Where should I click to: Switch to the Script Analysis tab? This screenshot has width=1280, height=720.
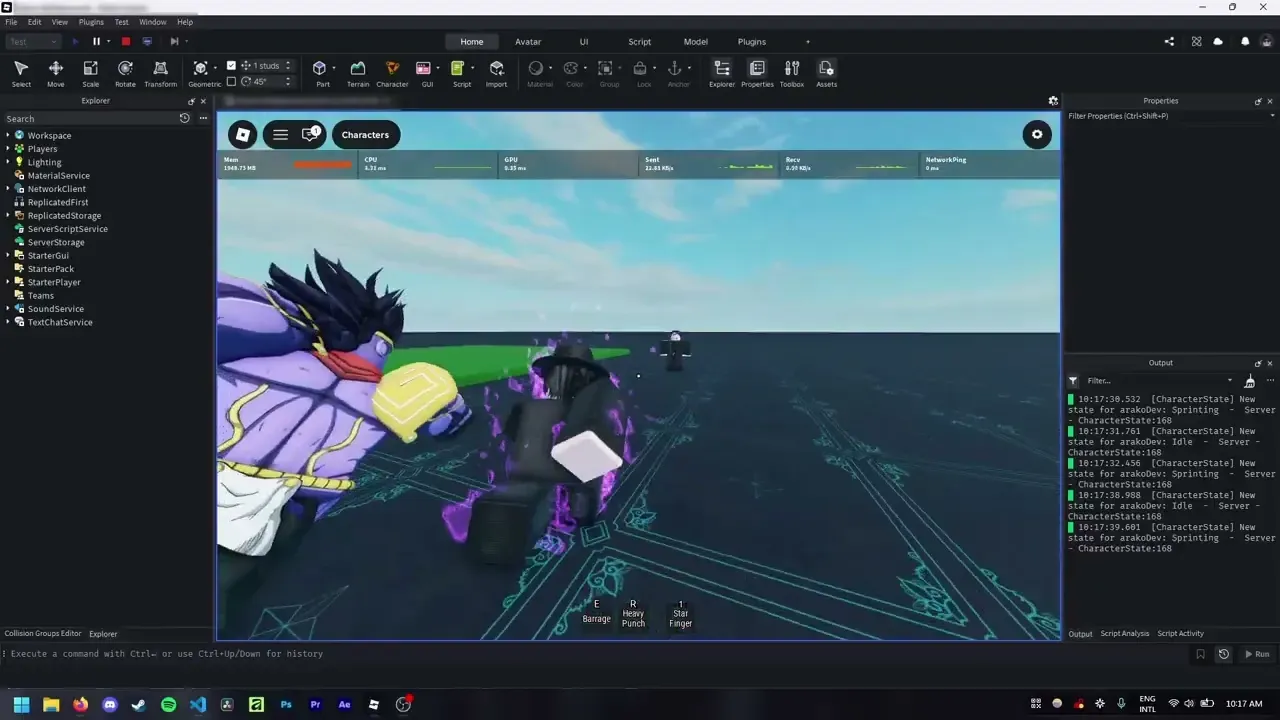[x=1125, y=634]
